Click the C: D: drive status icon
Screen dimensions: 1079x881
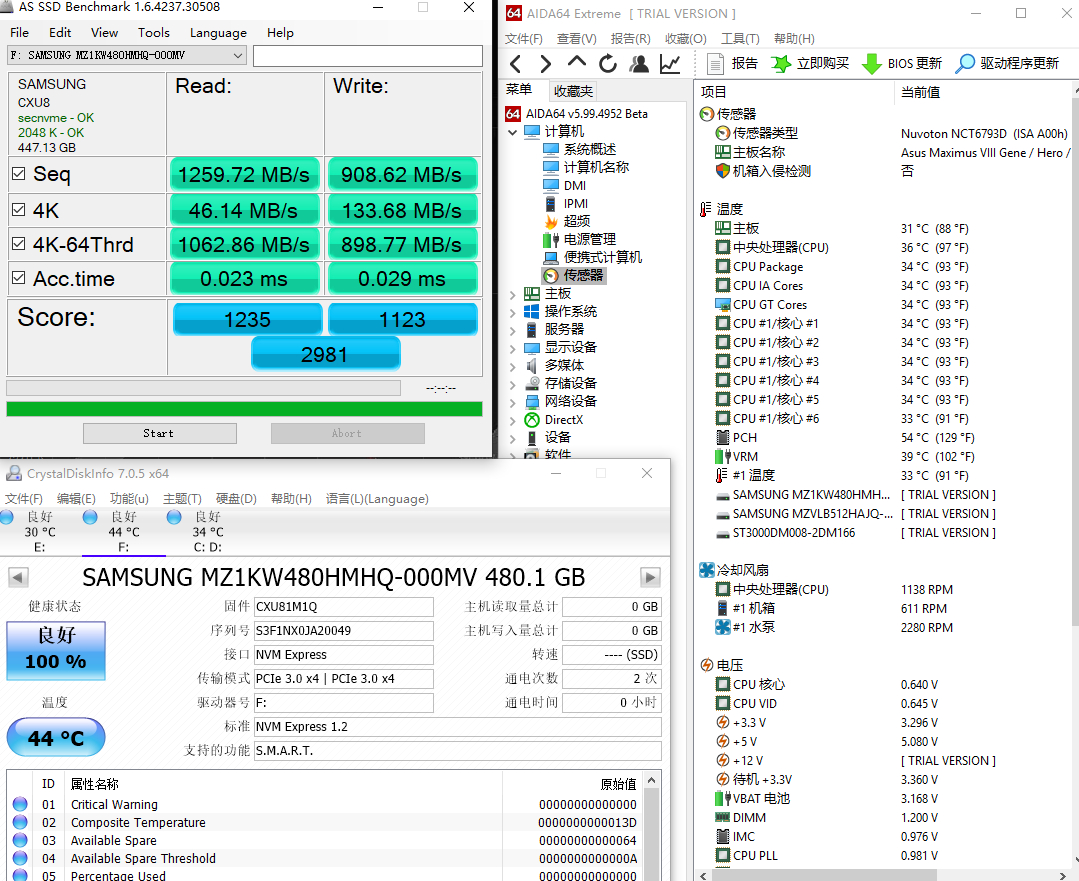tap(174, 517)
